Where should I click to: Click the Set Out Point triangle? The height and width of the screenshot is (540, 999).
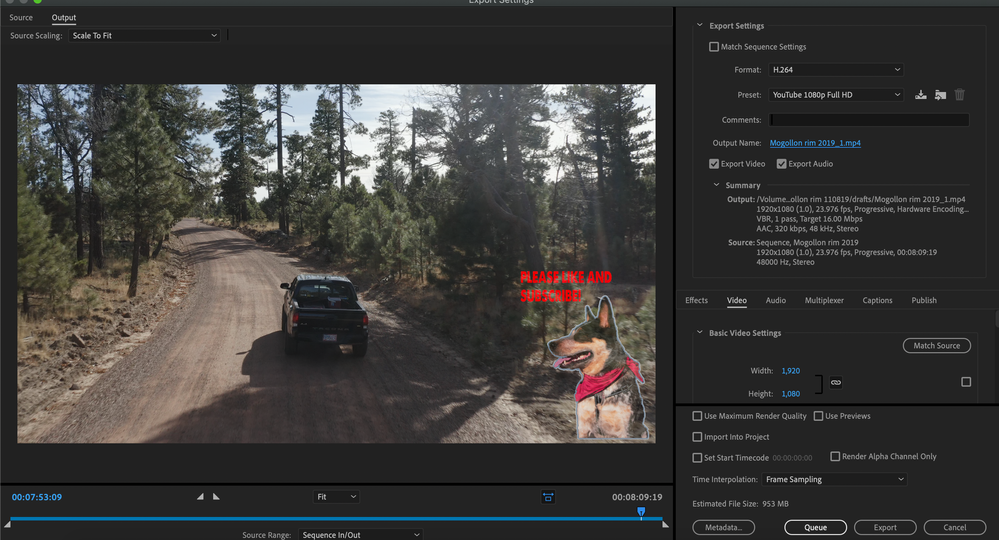216,496
